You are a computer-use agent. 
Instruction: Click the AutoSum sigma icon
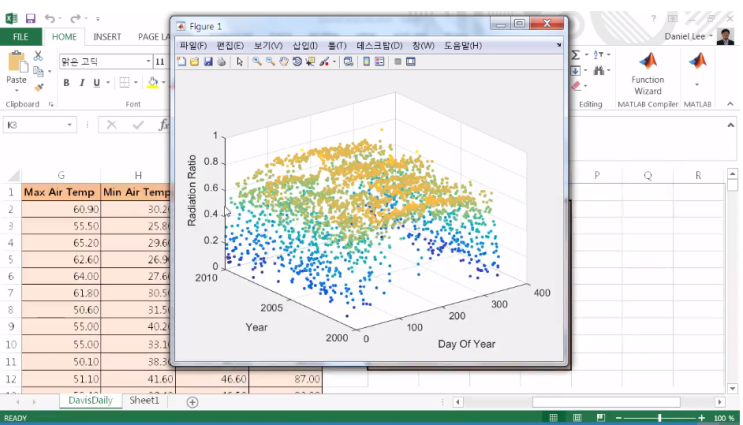point(576,55)
